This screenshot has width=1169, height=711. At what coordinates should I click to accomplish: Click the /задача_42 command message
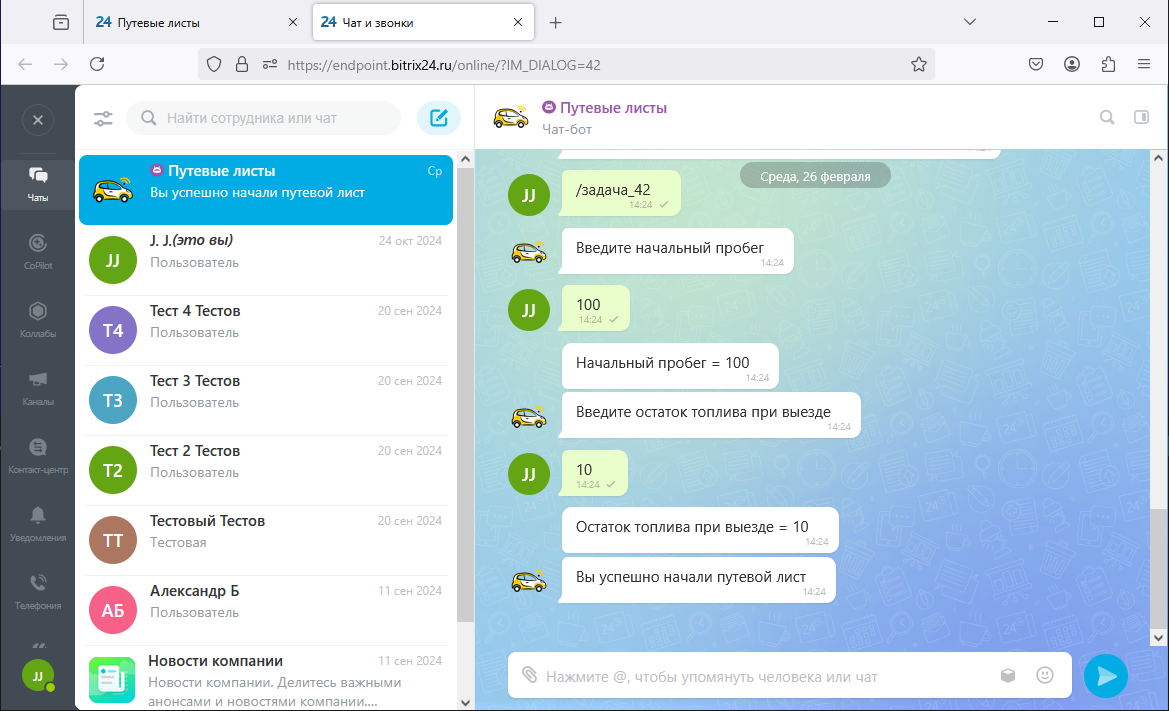pyautogui.click(x=620, y=194)
